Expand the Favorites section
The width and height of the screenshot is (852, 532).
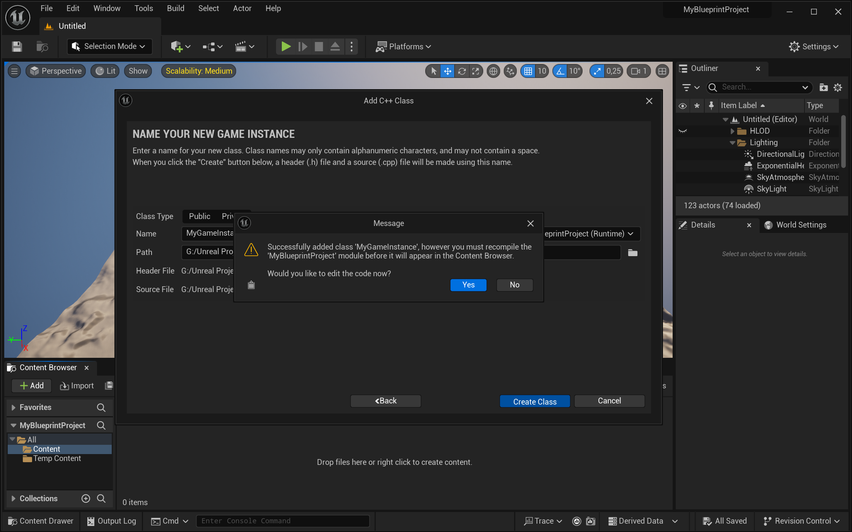pos(14,408)
